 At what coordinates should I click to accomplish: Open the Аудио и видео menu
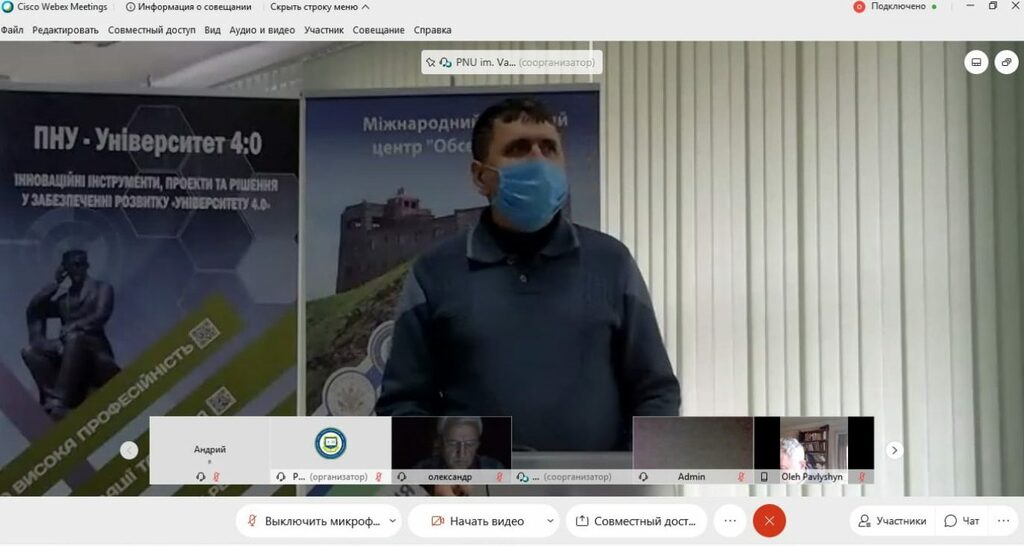(x=262, y=30)
